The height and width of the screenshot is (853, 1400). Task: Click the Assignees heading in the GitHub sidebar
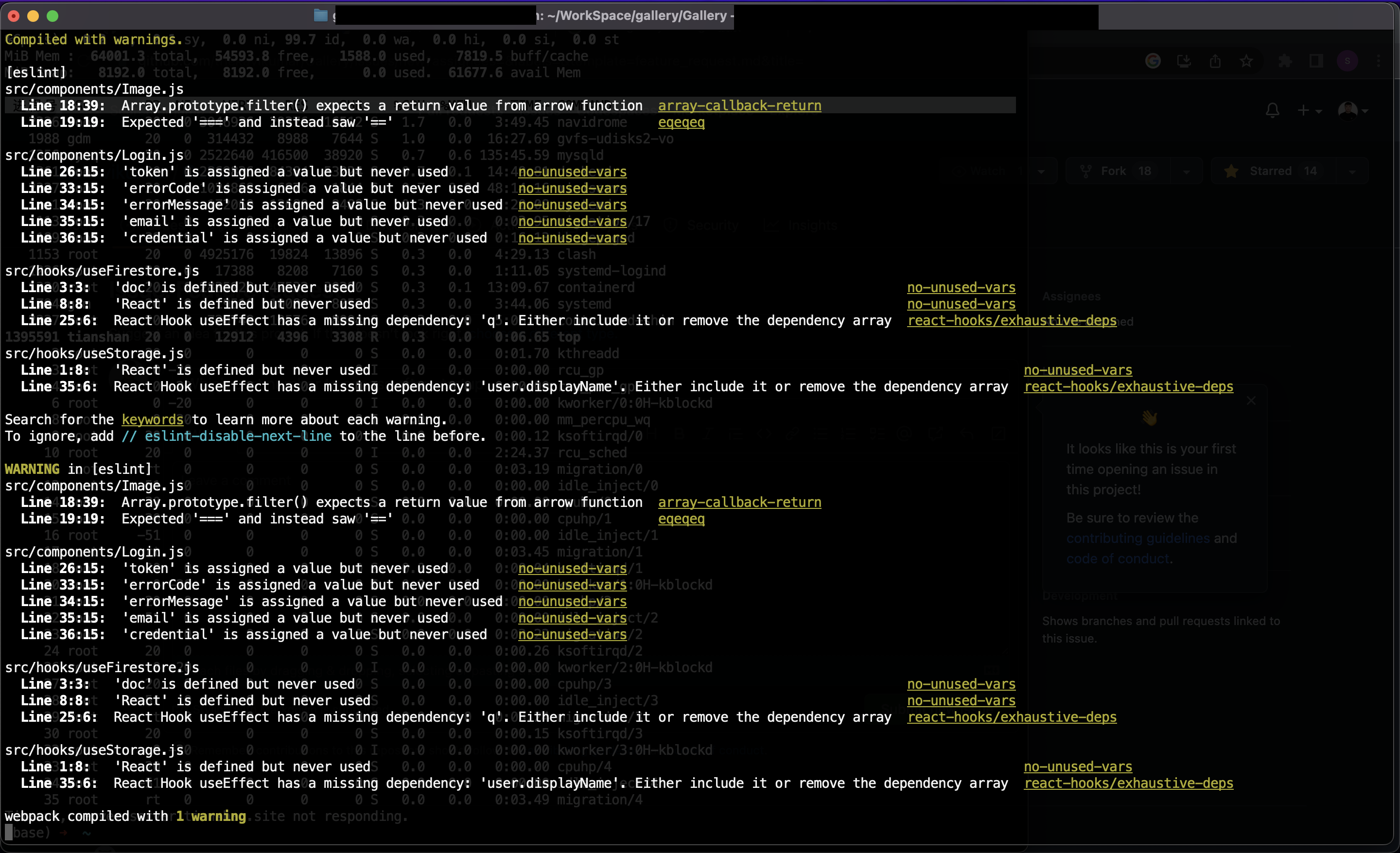pyautogui.click(x=1071, y=296)
